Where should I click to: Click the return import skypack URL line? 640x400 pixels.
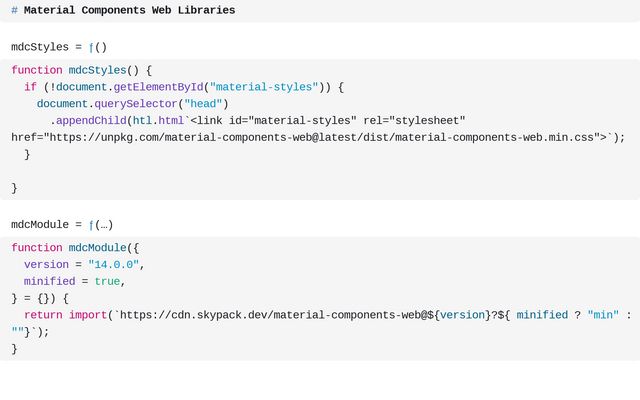coord(328,315)
